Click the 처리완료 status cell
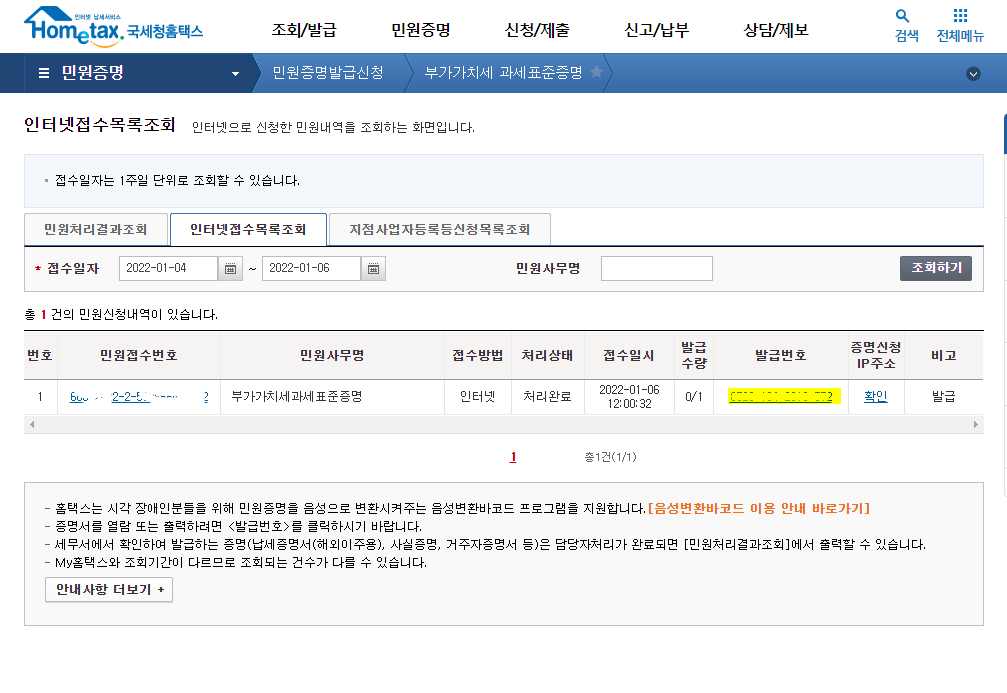This screenshot has width=1007, height=693. 547,396
